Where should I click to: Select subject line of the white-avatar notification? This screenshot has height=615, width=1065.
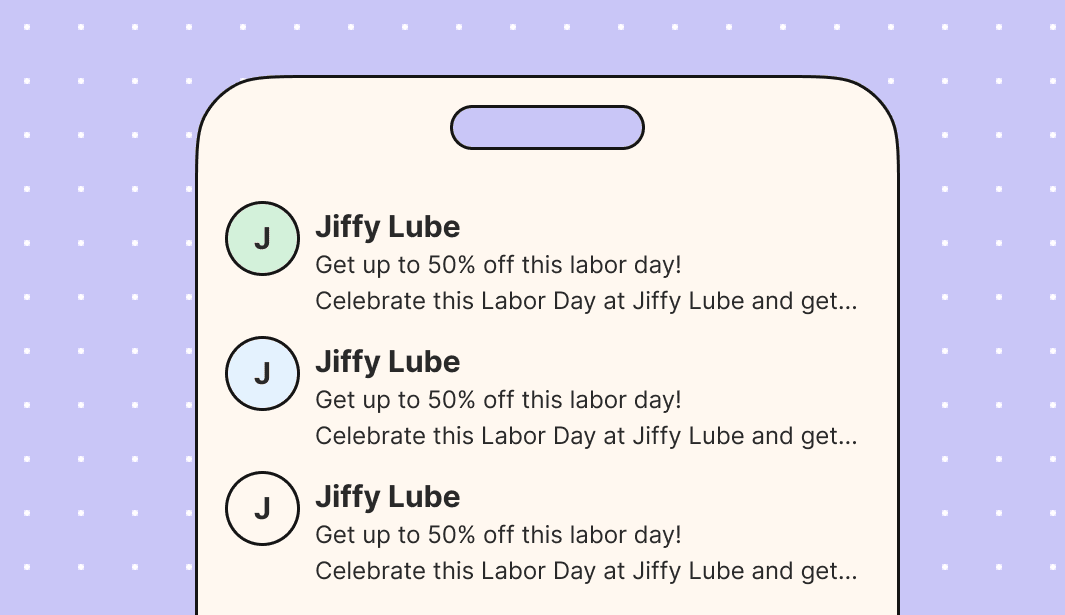(499, 535)
